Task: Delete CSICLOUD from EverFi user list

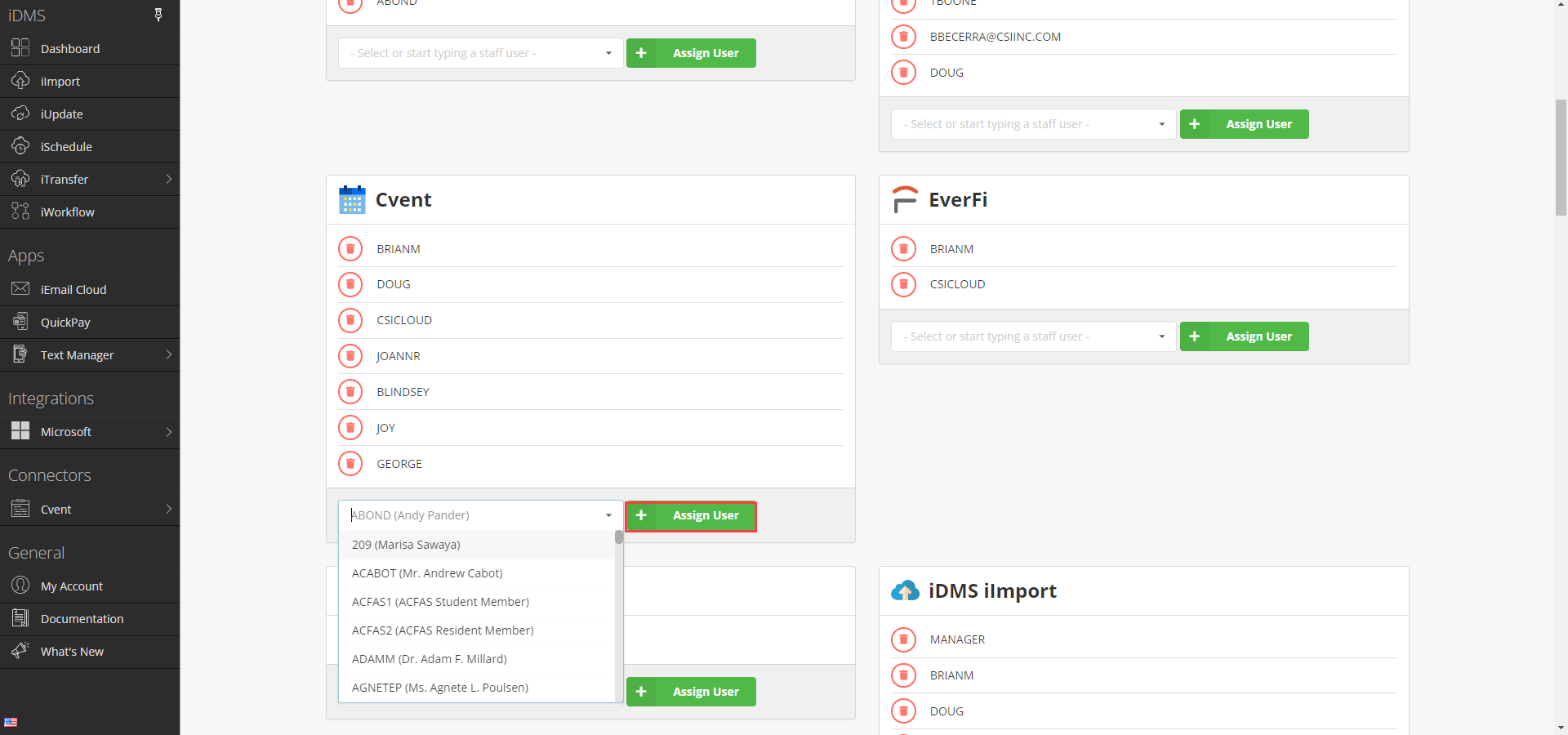Action: pos(903,284)
